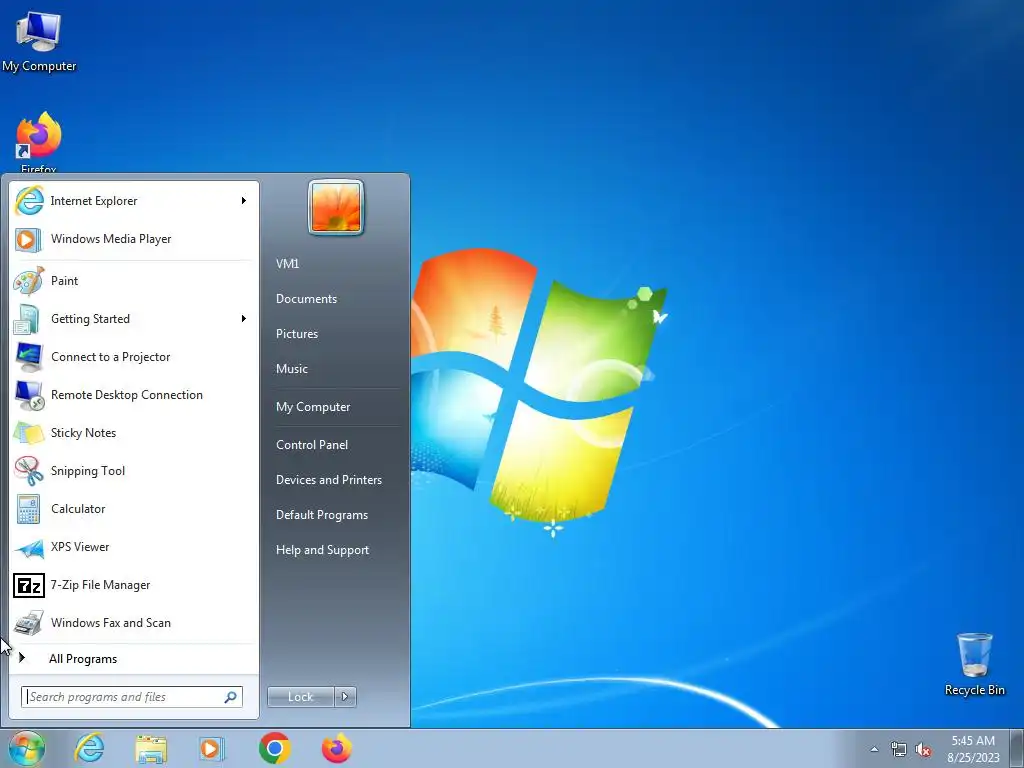
Task: Click the user account flower picture
Action: pos(336,208)
